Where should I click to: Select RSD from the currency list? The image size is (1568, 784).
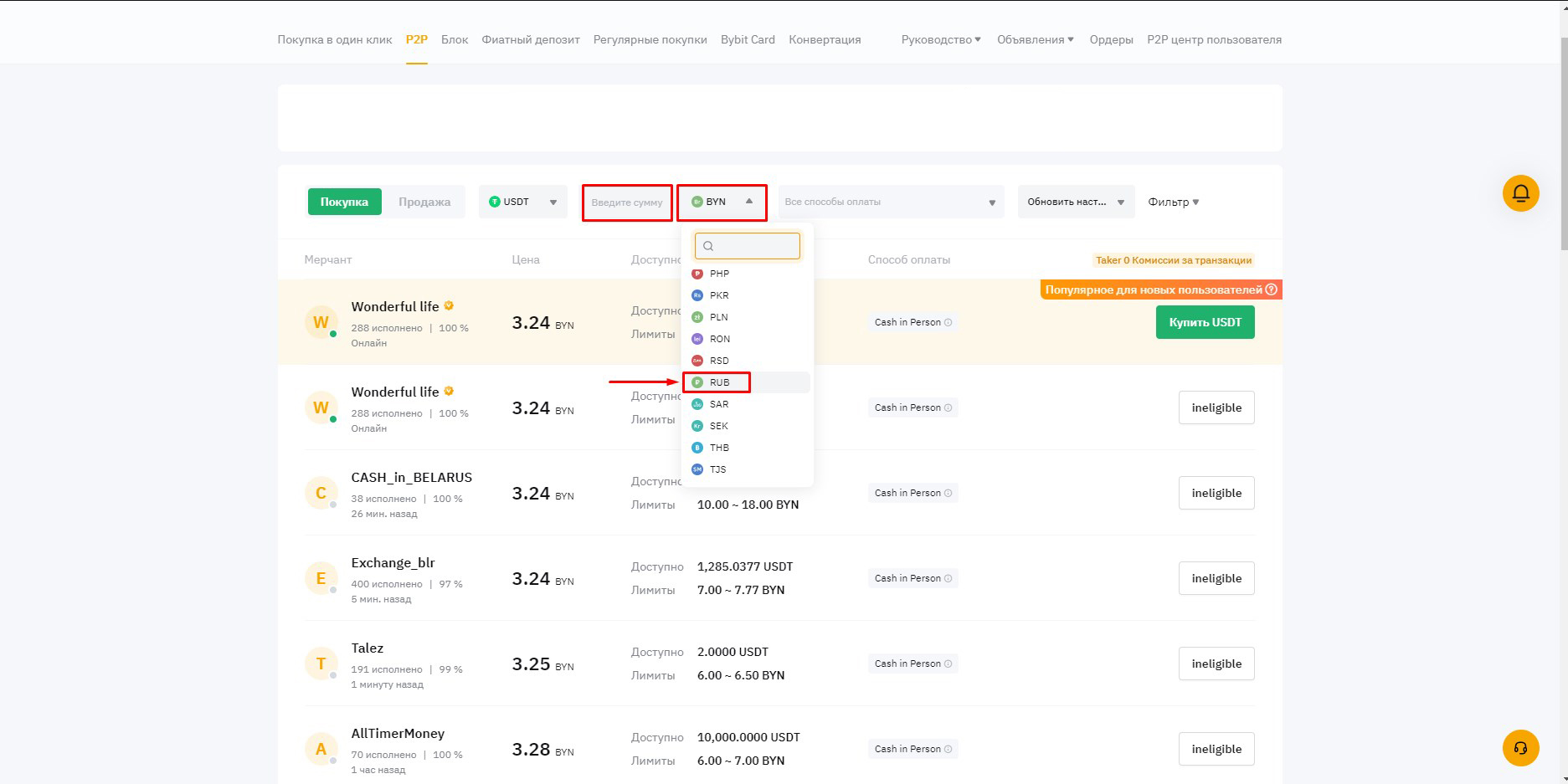[746, 361]
